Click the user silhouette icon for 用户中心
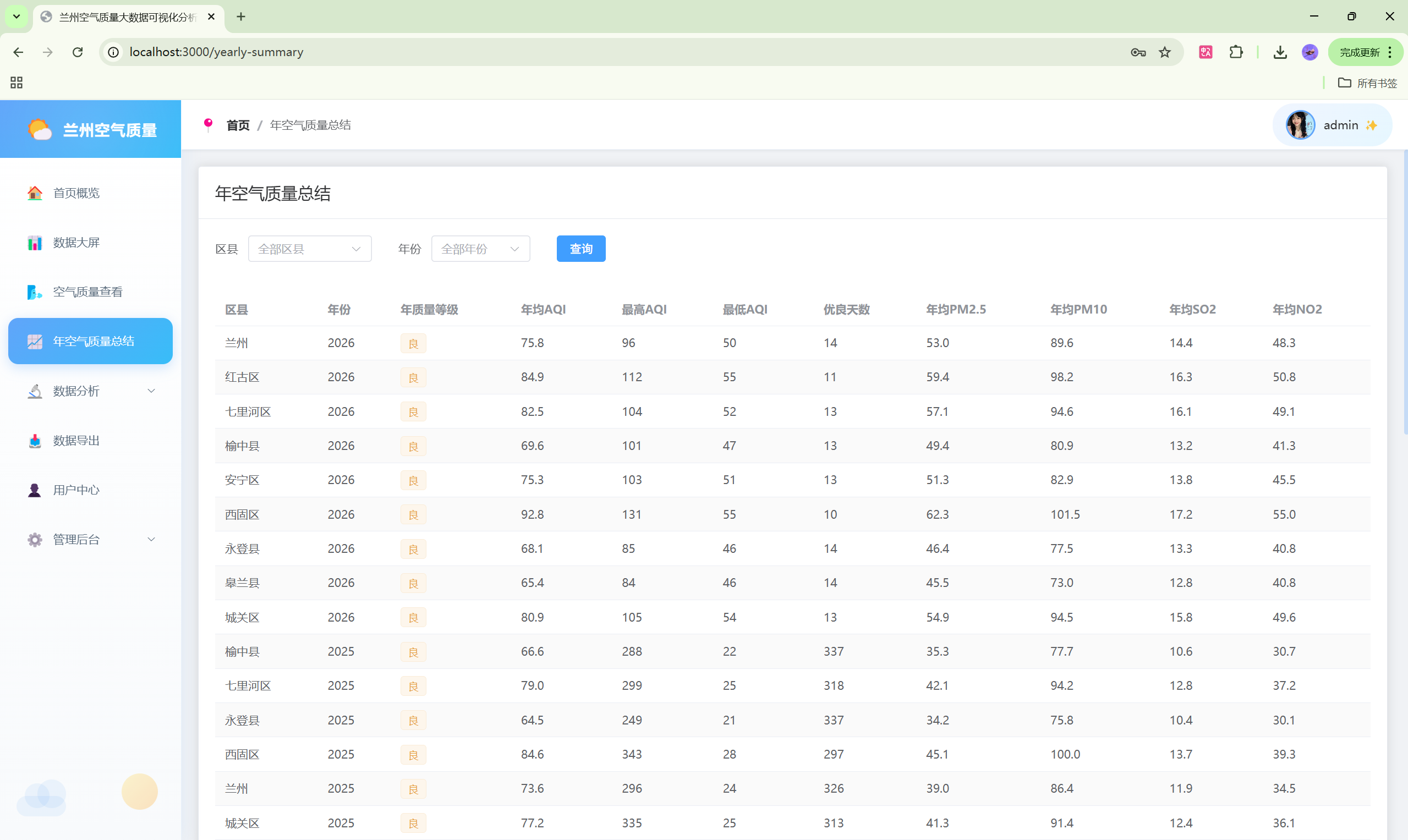1408x840 pixels. pos(35,490)
